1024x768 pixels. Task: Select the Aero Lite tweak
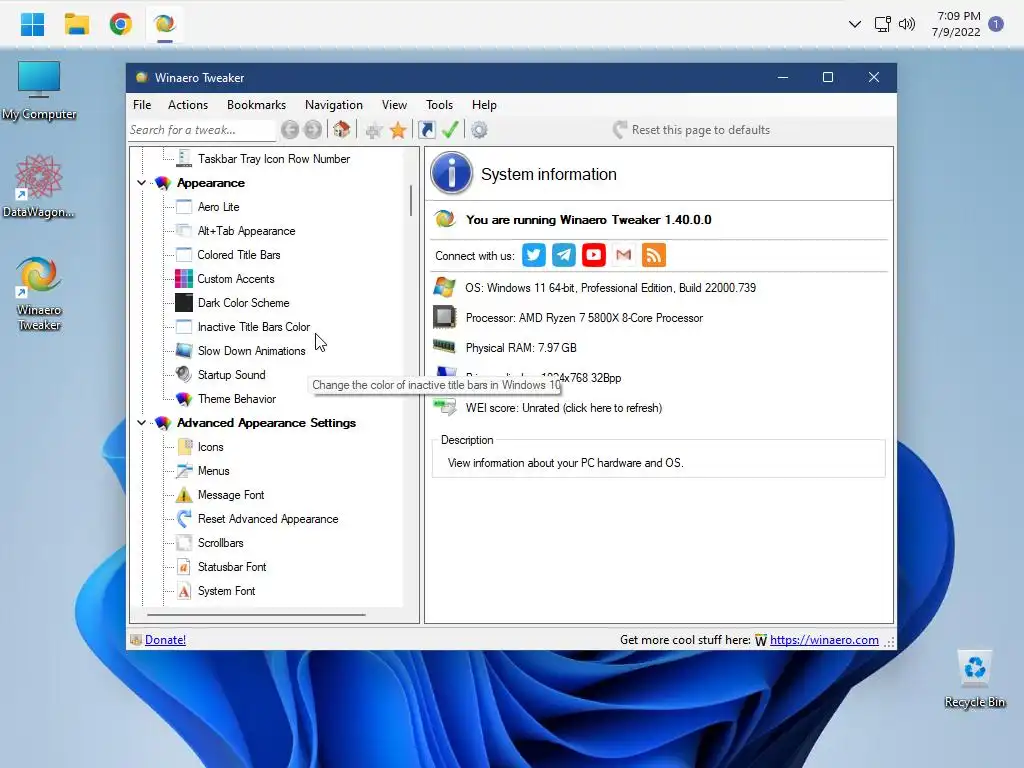(219, 207)
